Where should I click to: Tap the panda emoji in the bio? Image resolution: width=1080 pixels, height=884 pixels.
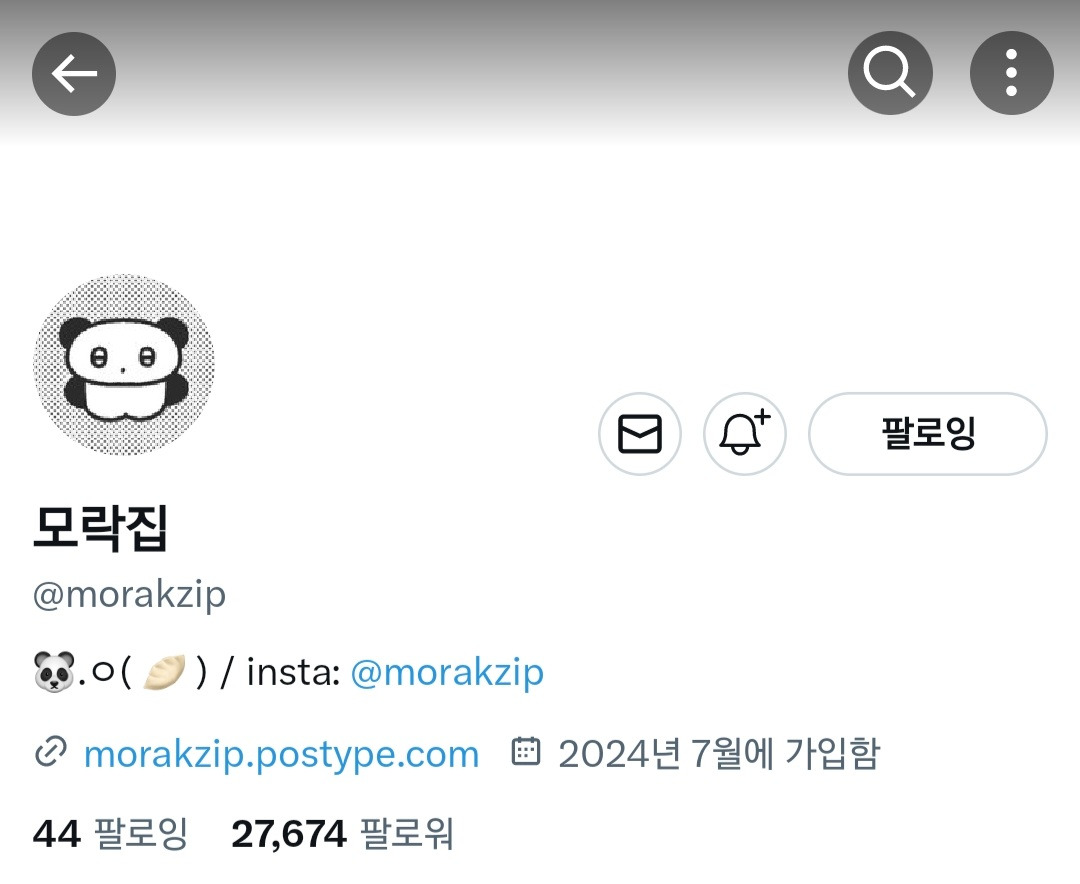point(54,672)
